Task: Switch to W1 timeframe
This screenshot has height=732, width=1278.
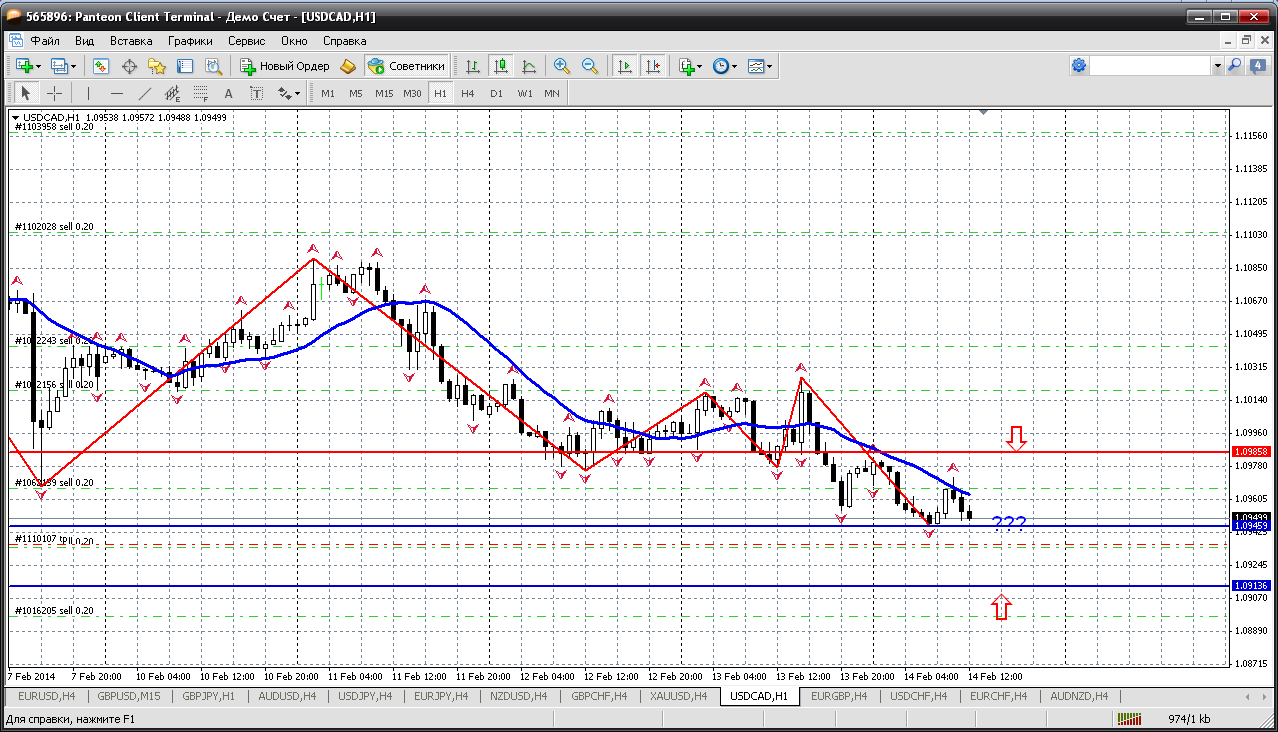Action: coord(525,93)
